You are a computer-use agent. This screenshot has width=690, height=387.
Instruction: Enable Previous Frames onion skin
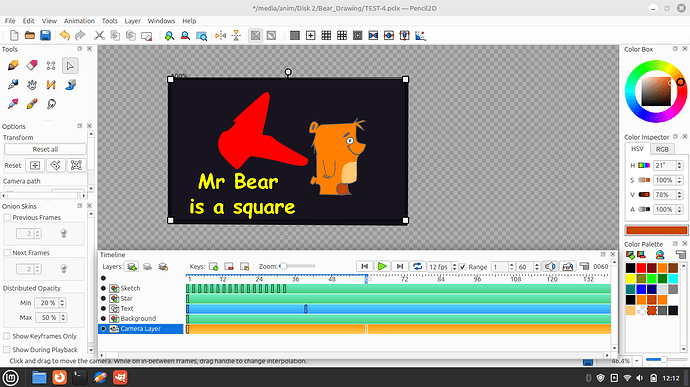tap(7, 217)
